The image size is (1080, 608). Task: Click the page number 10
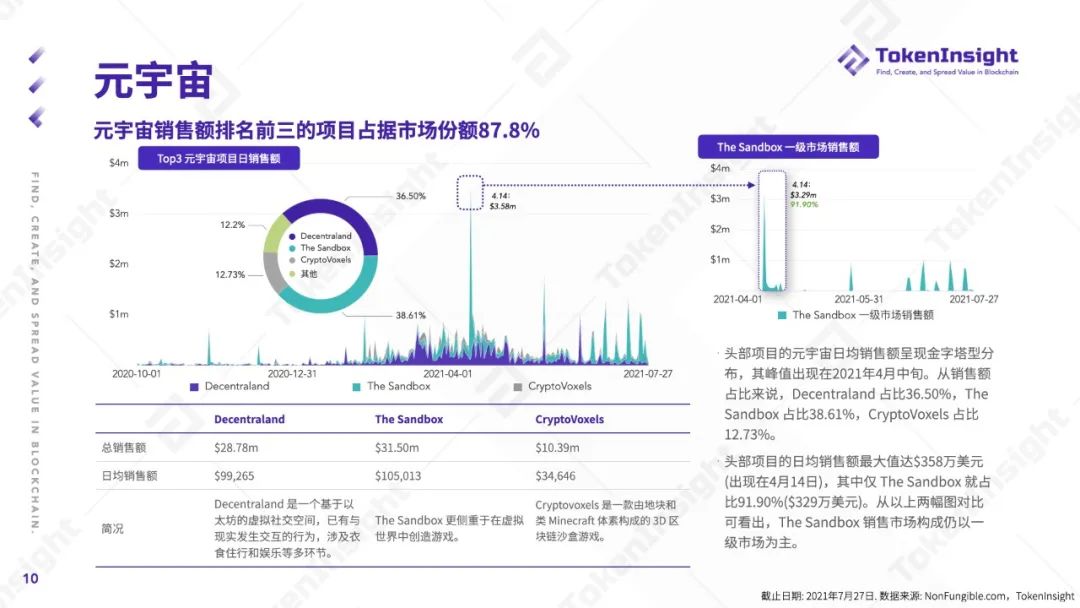tap(30, 578)
